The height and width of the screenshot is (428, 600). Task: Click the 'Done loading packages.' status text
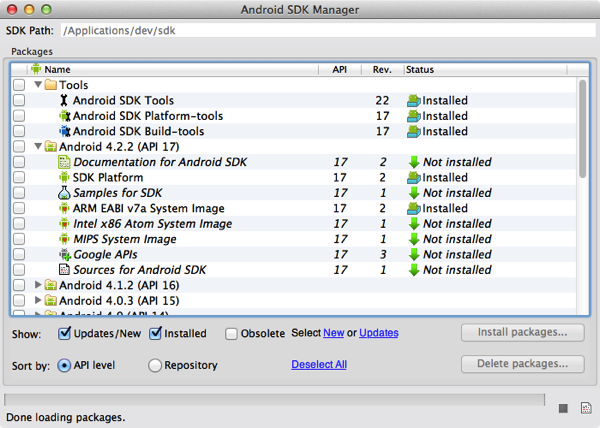click(x=65, y=417)
